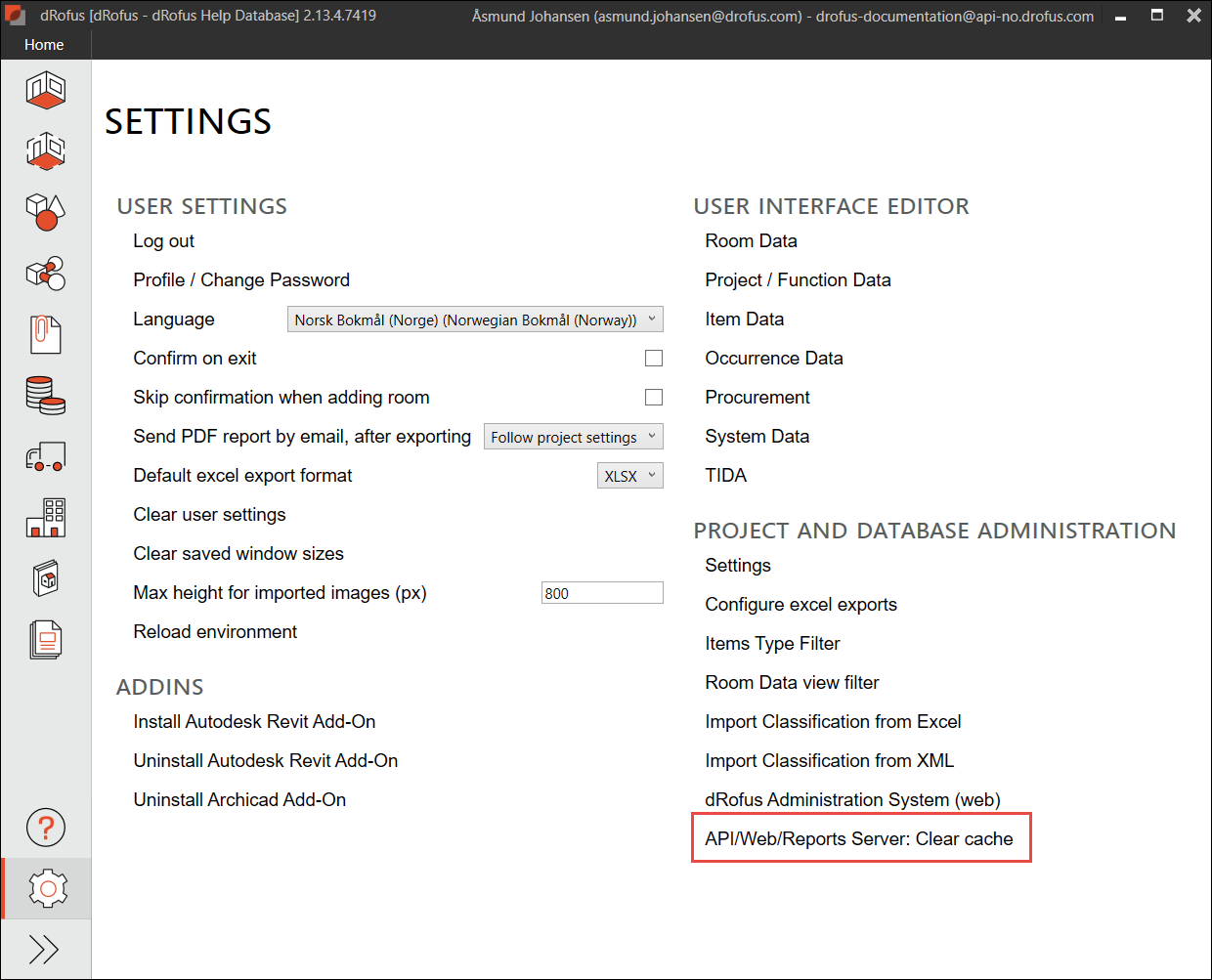Open the Language dropdown
The image size is (1212, 980).
coord(475,320)
